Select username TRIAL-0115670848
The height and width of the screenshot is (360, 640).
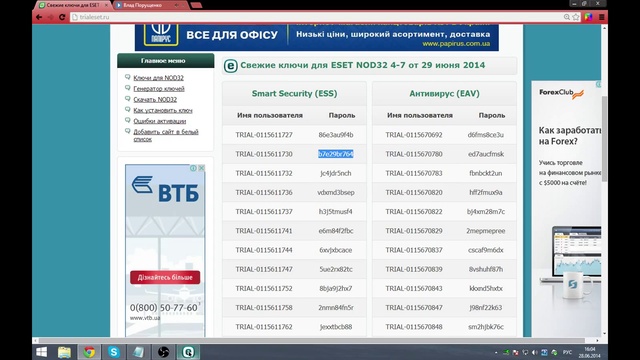click(414, 327)
